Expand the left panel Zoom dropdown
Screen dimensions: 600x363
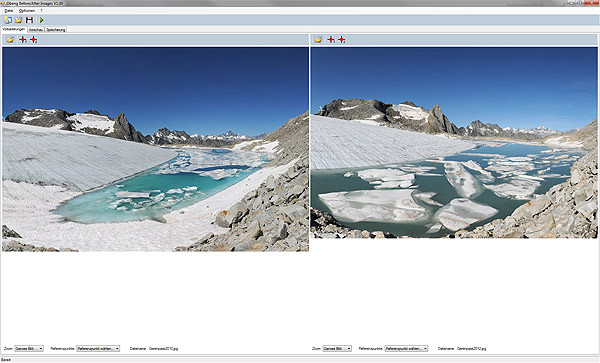tap(29, 348)
